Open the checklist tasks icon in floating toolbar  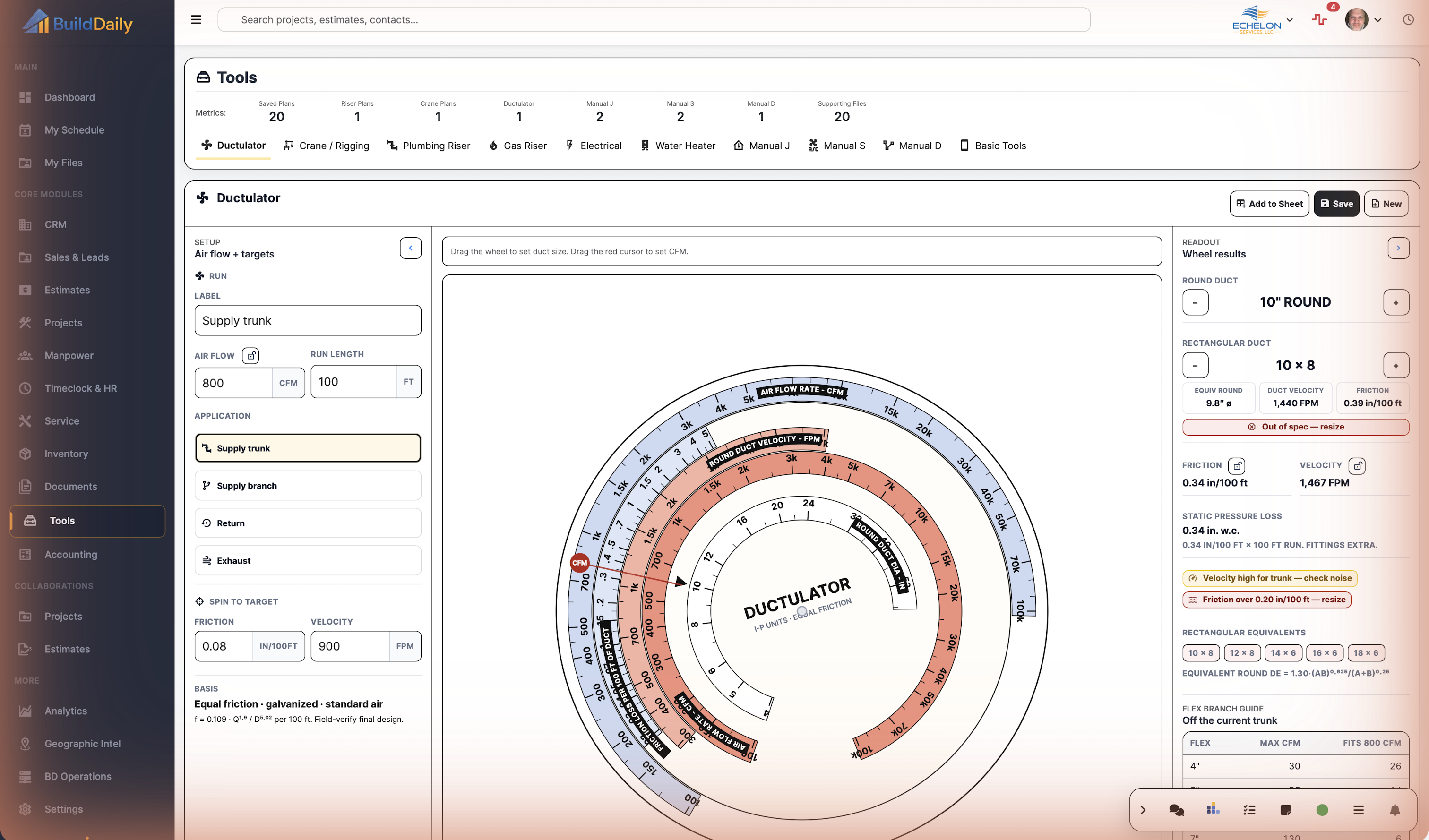point(1249,810)
